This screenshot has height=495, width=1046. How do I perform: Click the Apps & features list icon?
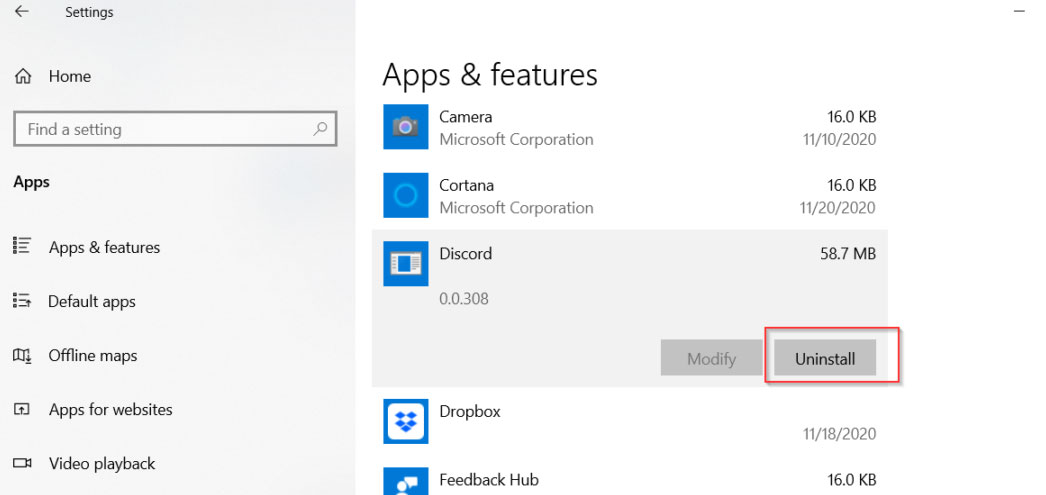click(21, 246)
